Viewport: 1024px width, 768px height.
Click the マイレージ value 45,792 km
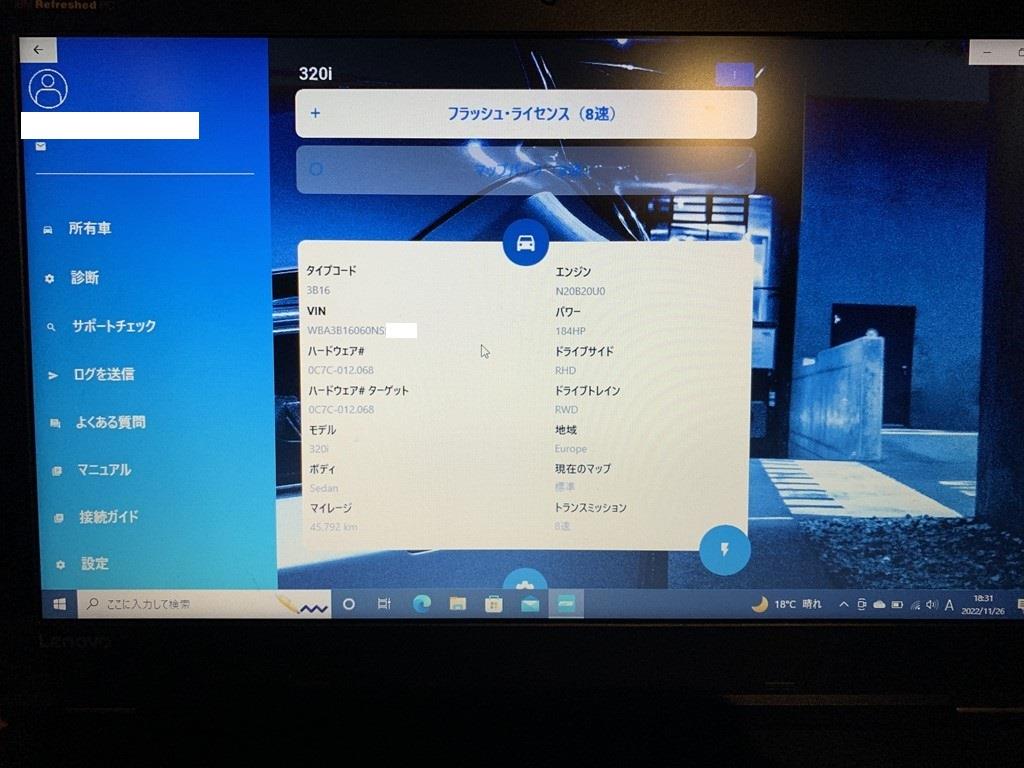click(x=334, y=526)
